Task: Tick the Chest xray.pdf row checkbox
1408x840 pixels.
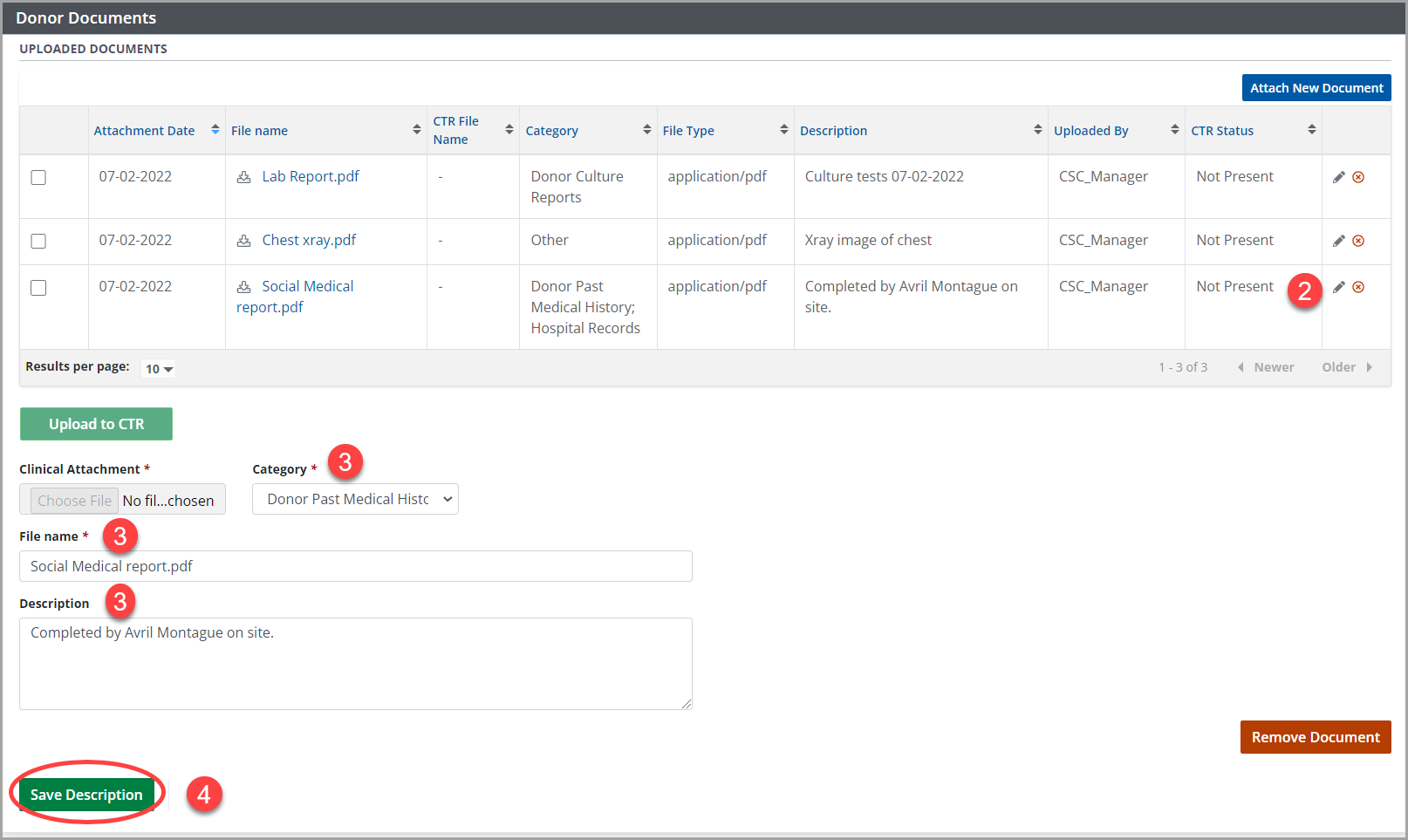Action: 38,241
